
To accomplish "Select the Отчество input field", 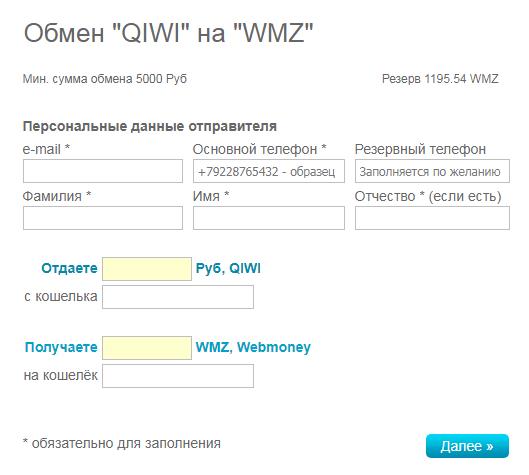I will (x=432, y=218).
